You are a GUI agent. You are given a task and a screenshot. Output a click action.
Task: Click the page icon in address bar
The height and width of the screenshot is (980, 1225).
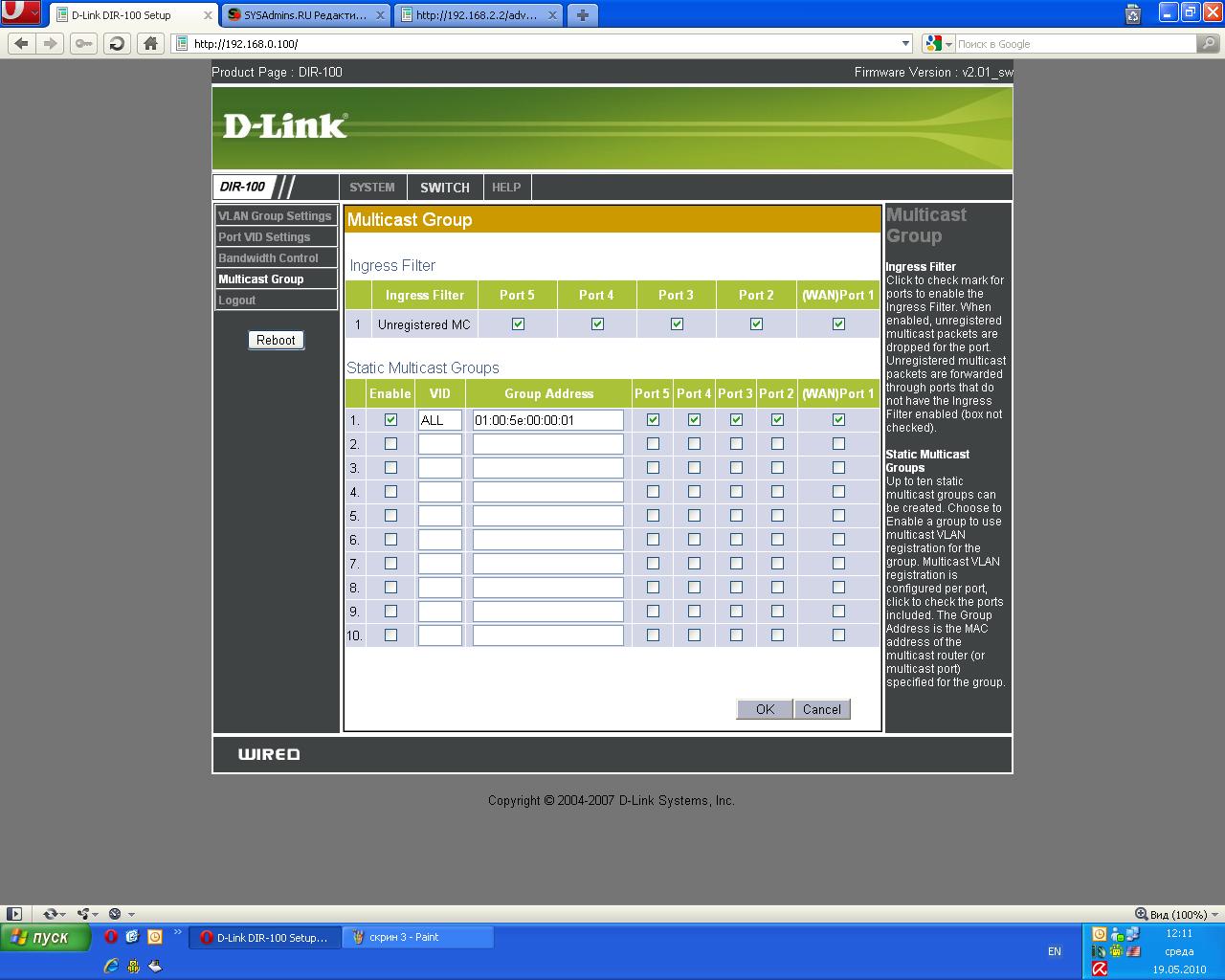coord(183,44)
